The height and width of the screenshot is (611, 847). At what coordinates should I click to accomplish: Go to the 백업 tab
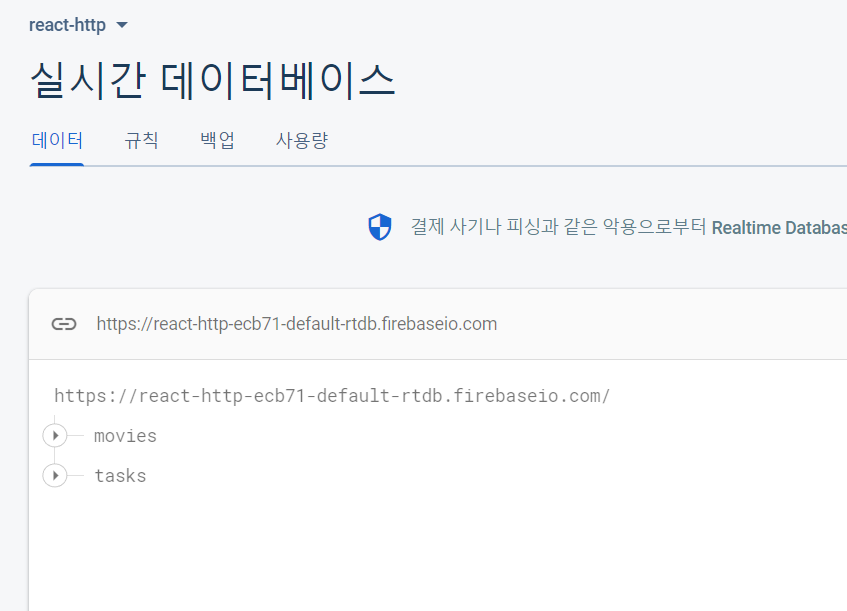click(217, 140)
